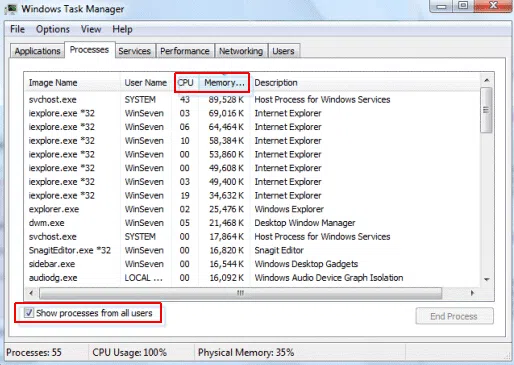
Task: Switch to the Services tab
Action: [134, 51]
